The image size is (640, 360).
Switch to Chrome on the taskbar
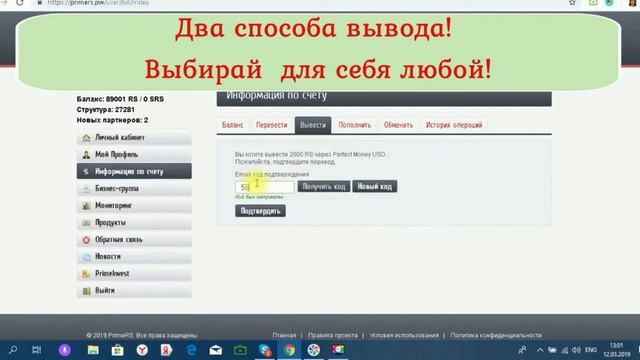pos(289,350)
